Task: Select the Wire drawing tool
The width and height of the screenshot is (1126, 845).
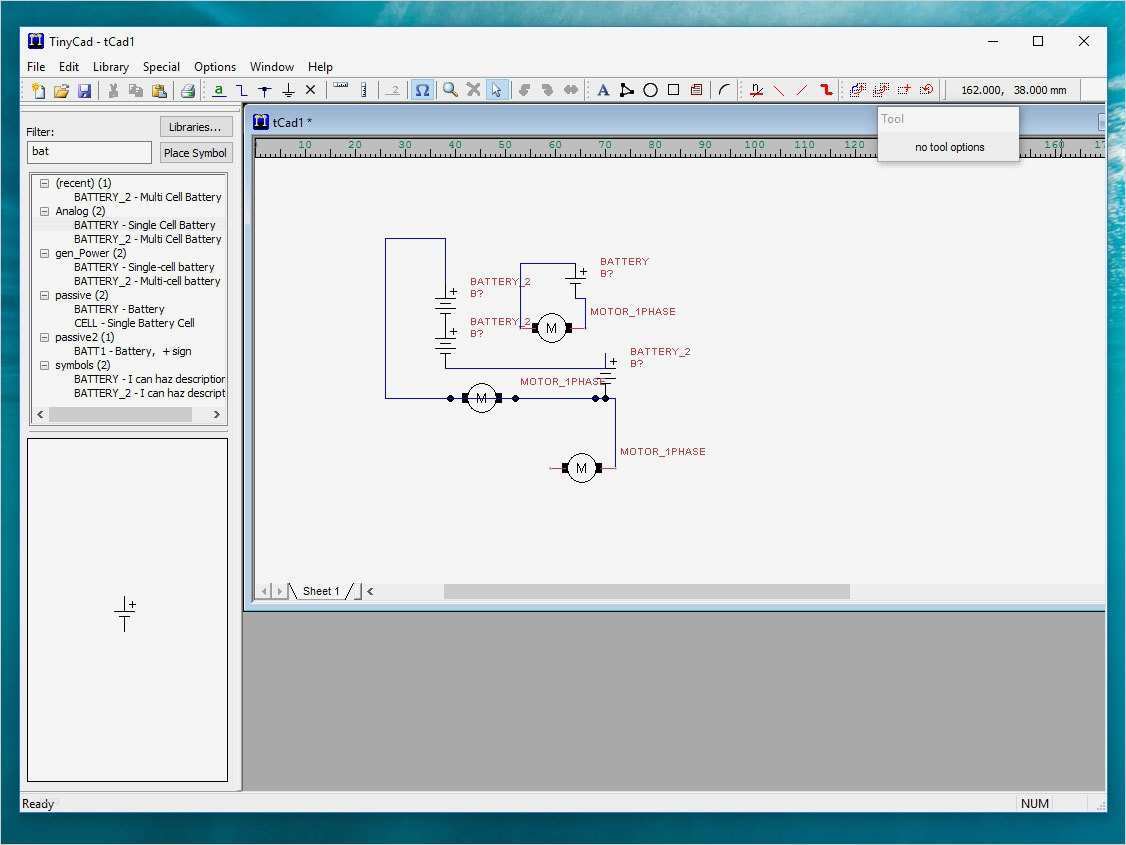Action: (x=242, y=90)
